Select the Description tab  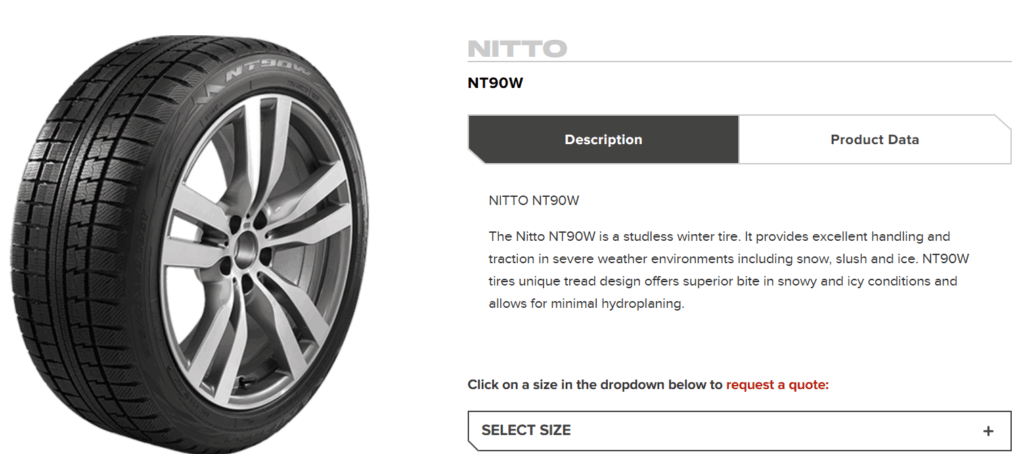(x=603, y=139)
